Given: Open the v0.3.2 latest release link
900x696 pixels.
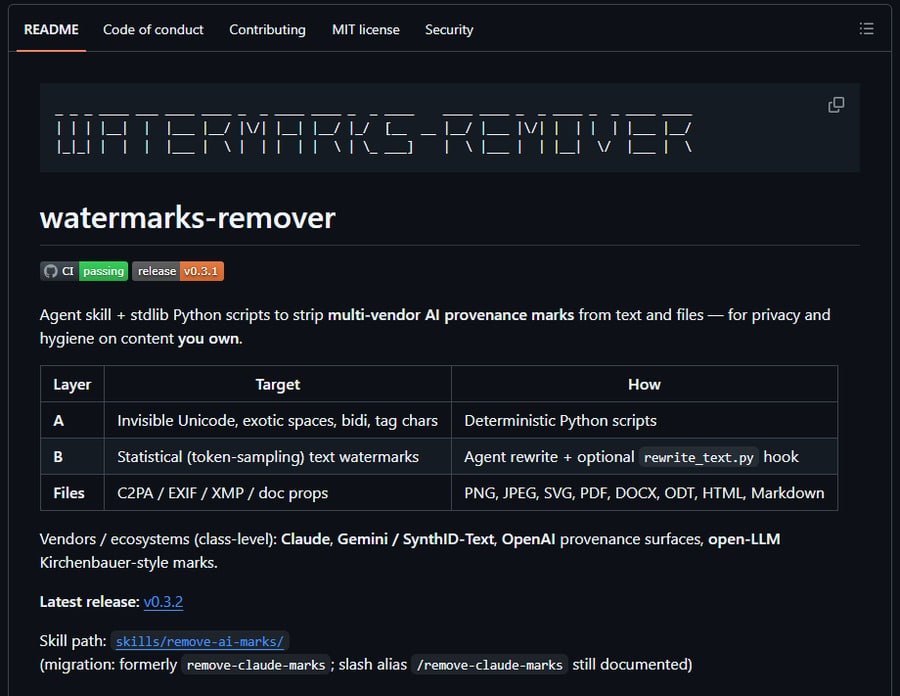Looking at the screenshot, I should coord(164,601).
